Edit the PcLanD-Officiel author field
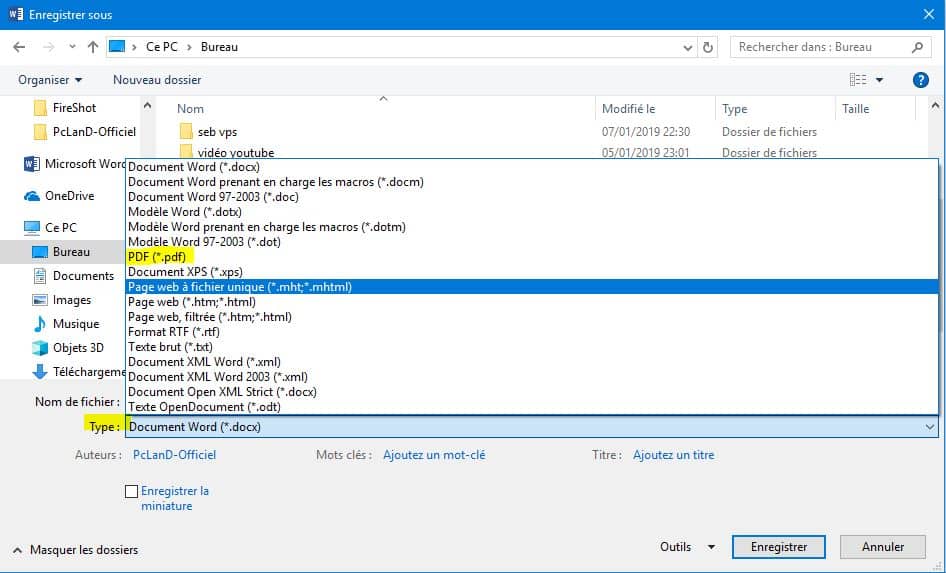The height and width of the screenshot is (573, 946). click(174, 455)
